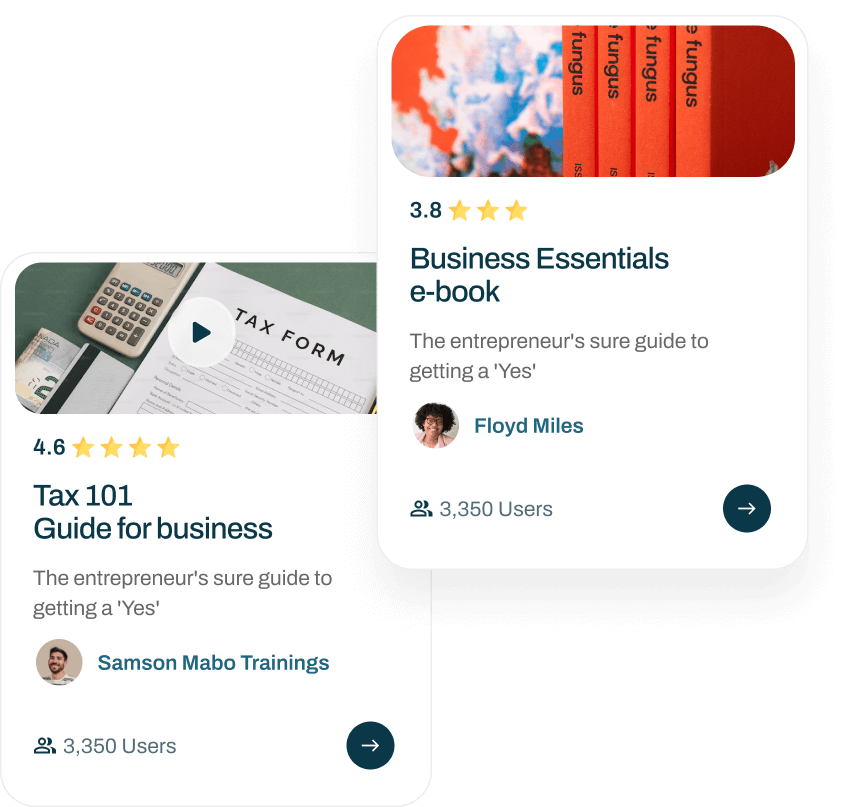
Task: Open the Samson Mabo Trainings author link
Action: 213,663
